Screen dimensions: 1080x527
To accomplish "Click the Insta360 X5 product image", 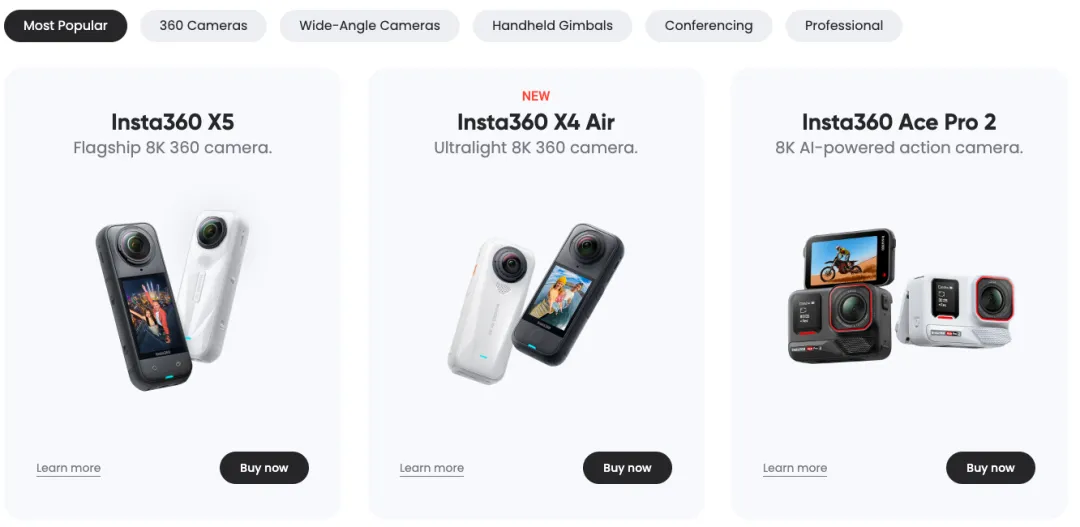I will click(x=172, y=298).
